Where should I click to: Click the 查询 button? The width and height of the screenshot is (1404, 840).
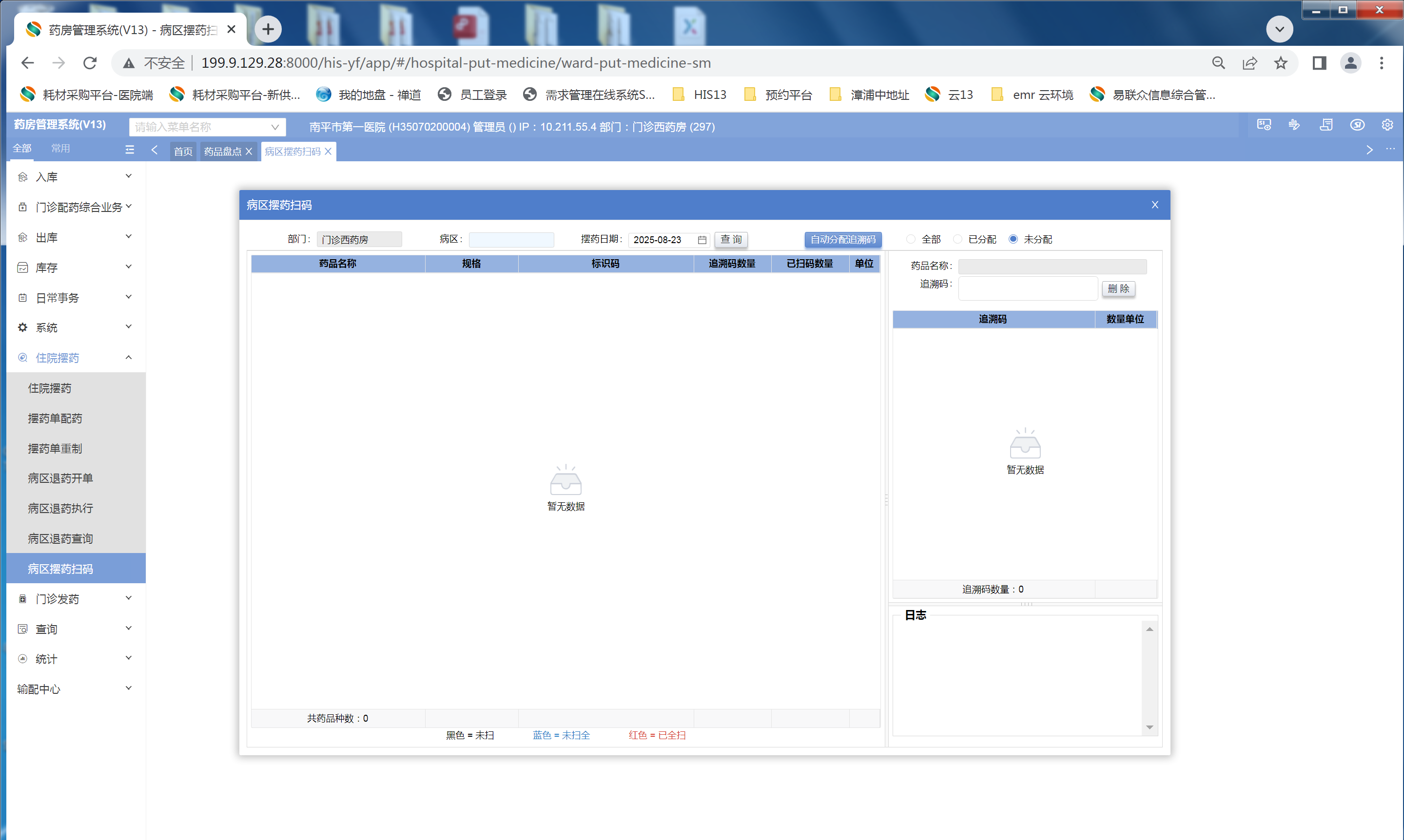point(731,239)
